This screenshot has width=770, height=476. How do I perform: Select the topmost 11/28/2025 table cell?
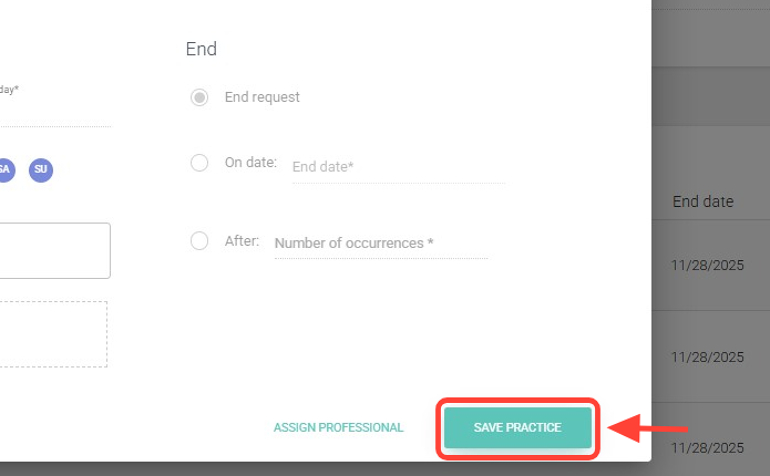(x=708, y=264)
